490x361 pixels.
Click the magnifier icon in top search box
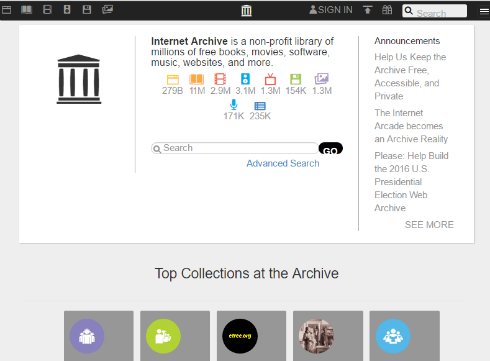click(408, 11)
